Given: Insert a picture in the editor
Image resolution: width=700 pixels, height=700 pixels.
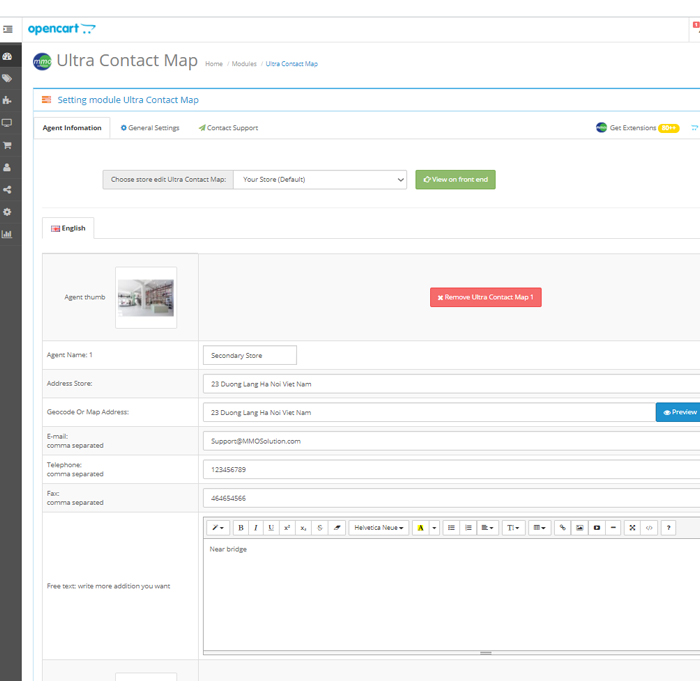Looking at the screenshot, I should click(579, 528).
